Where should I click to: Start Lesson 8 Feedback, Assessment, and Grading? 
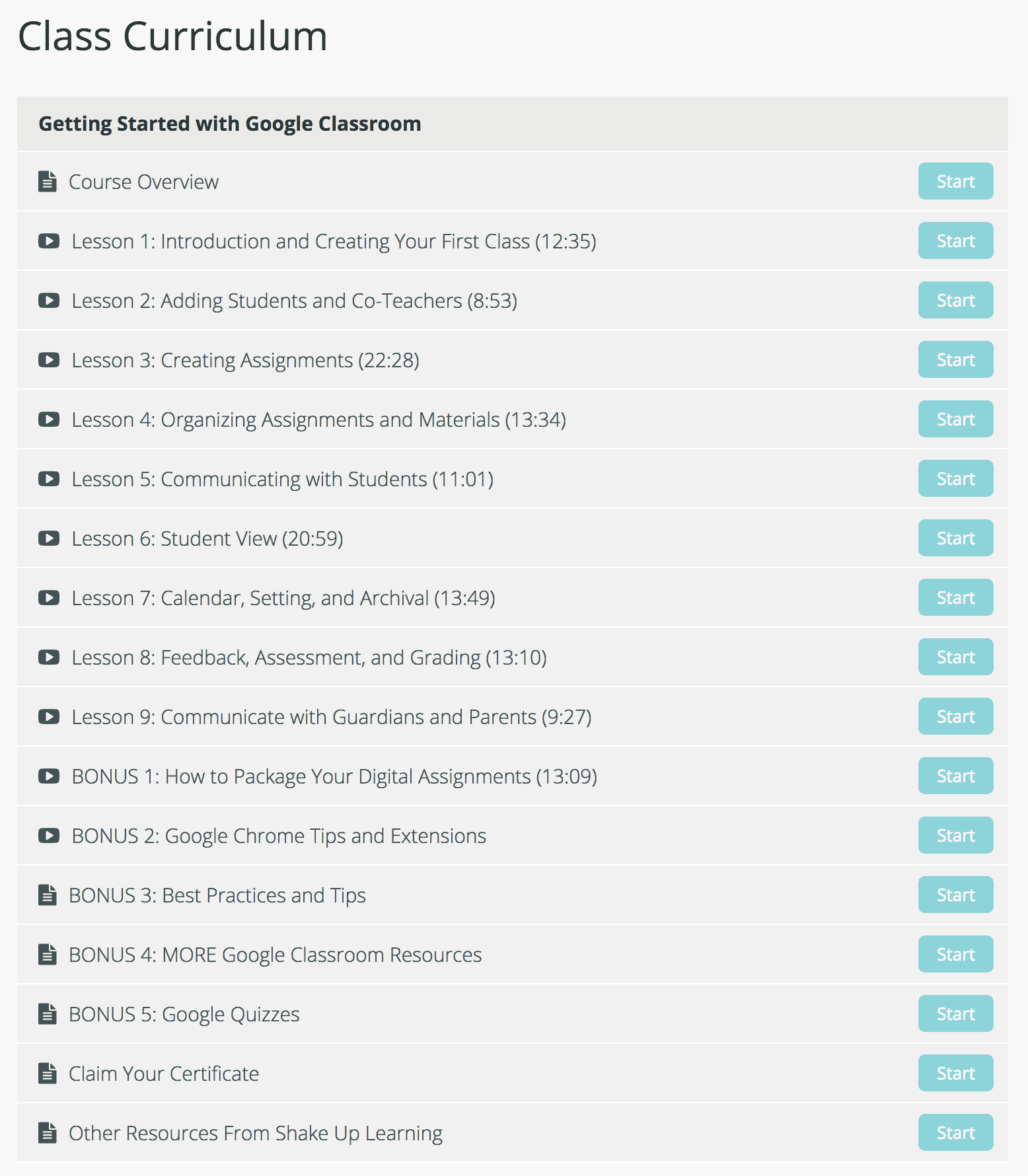(x=955, y=657)
